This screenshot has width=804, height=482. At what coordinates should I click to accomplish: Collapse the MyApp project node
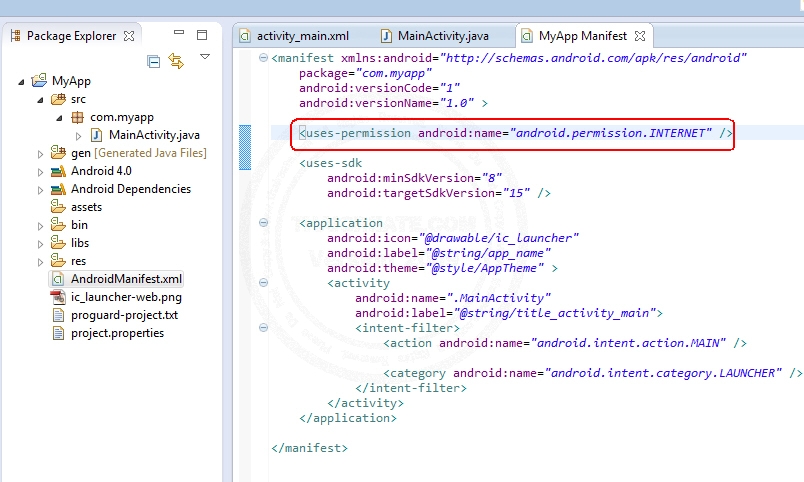[23, 81]
